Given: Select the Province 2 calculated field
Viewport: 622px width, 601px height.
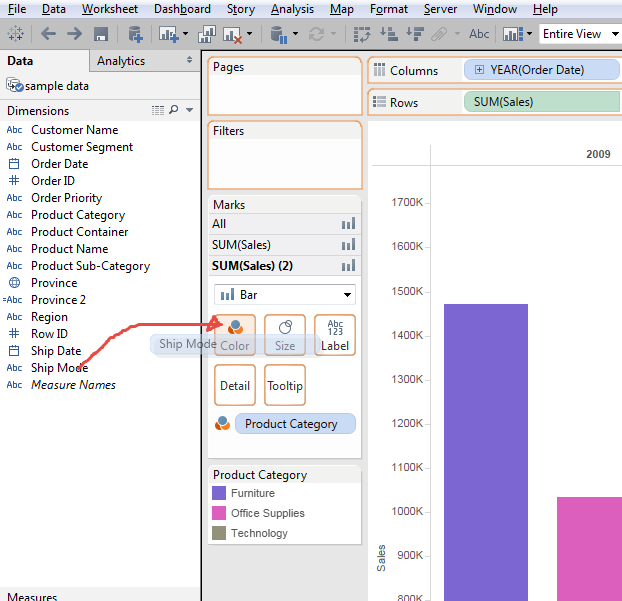Looking at the screenshot, I should (58, 300).
